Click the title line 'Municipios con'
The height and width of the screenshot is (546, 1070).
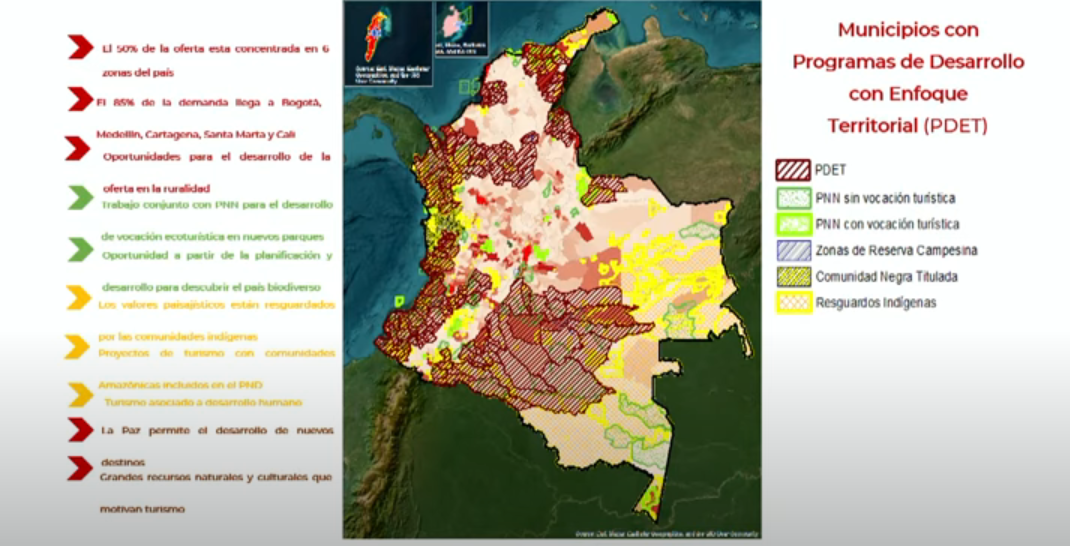[908, 30]
